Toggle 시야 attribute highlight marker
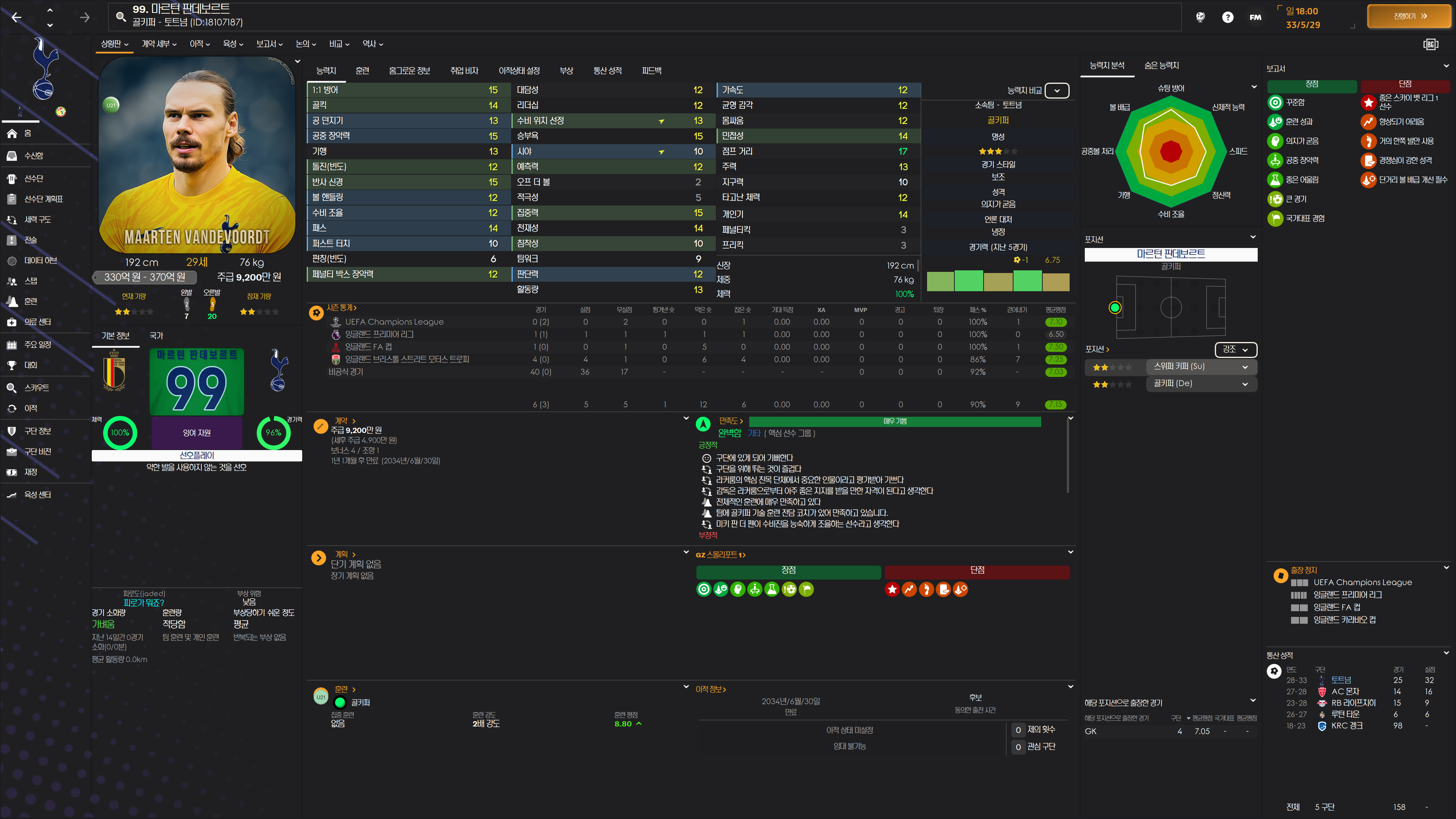Image resolution: width=1456 pixels, height=819 pixels. [661, 152]
